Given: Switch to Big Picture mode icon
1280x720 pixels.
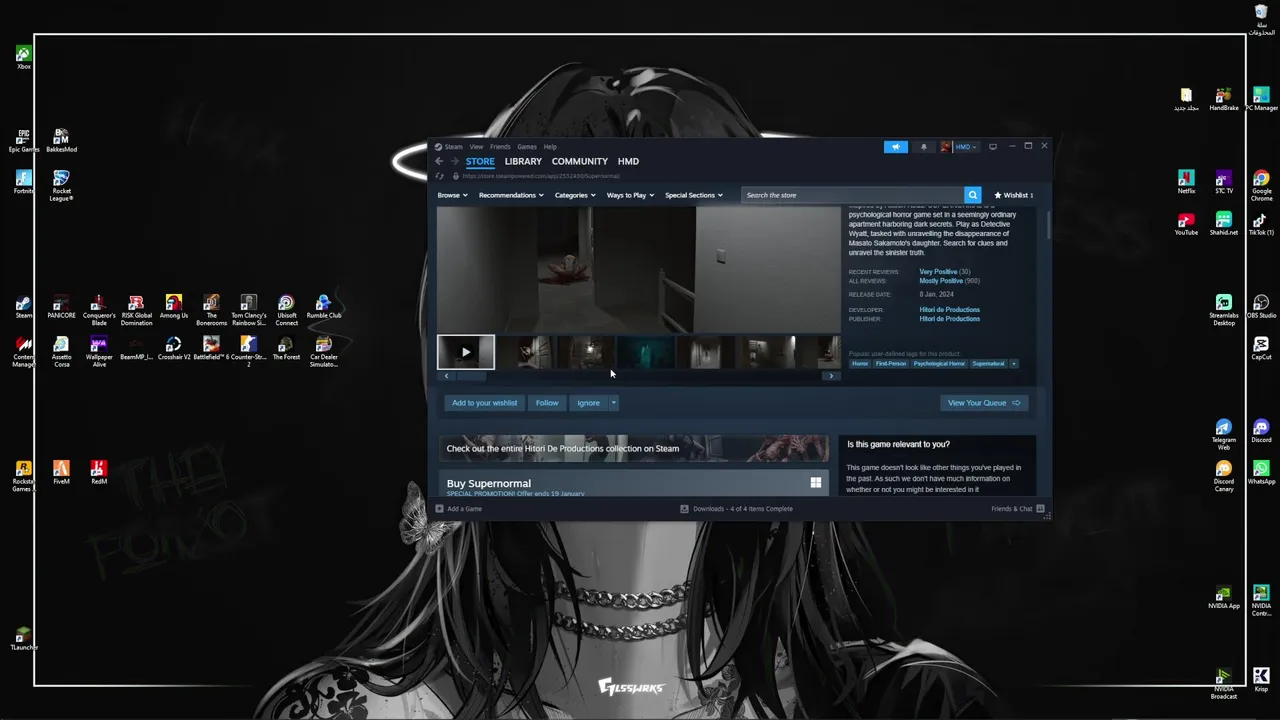Looking at the screenshot, I should point(993,147).
